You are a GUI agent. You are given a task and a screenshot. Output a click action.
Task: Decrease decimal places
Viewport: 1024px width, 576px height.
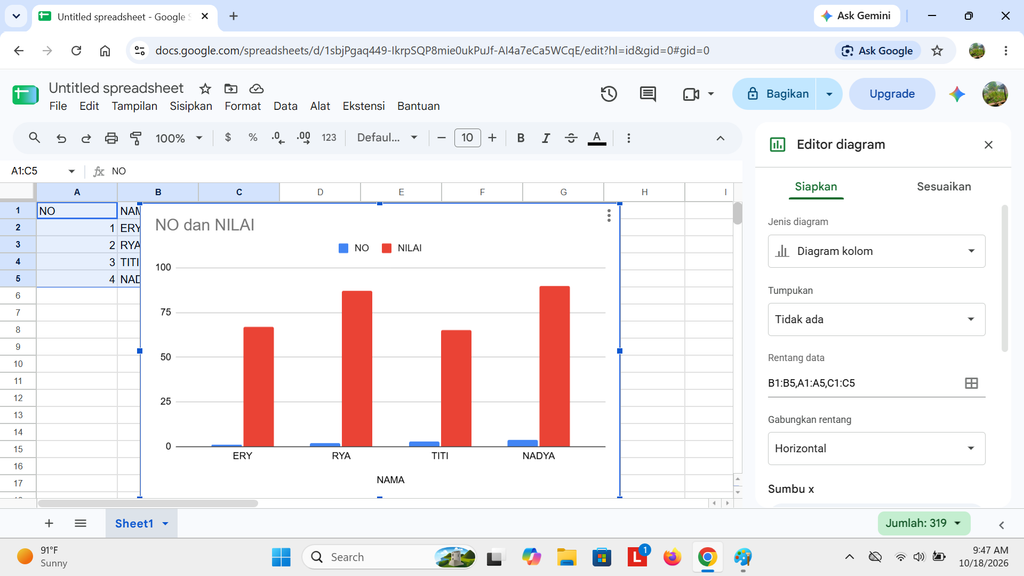(x=278, y=138)
